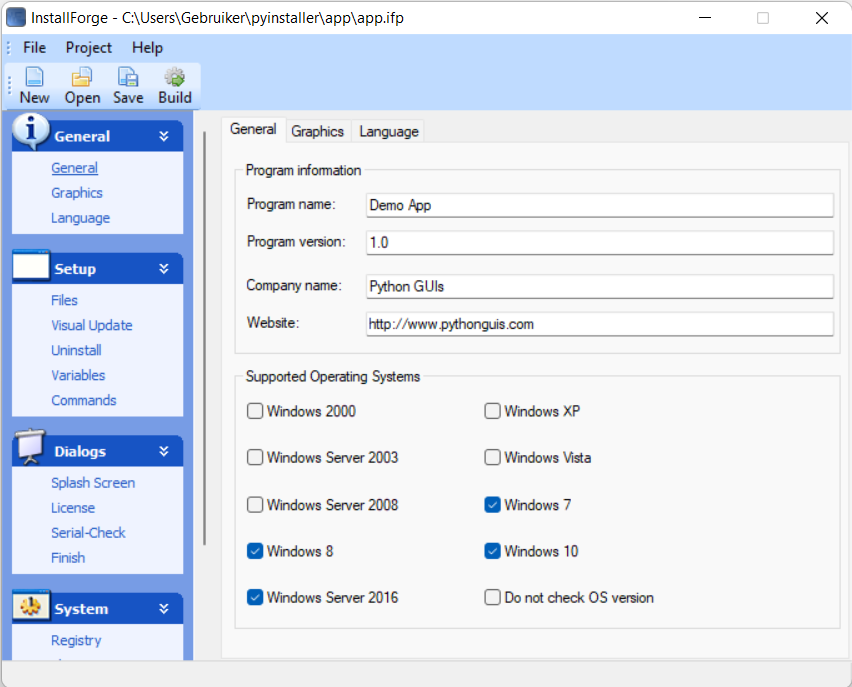Switch to the Graphics tab

(317, 132)
